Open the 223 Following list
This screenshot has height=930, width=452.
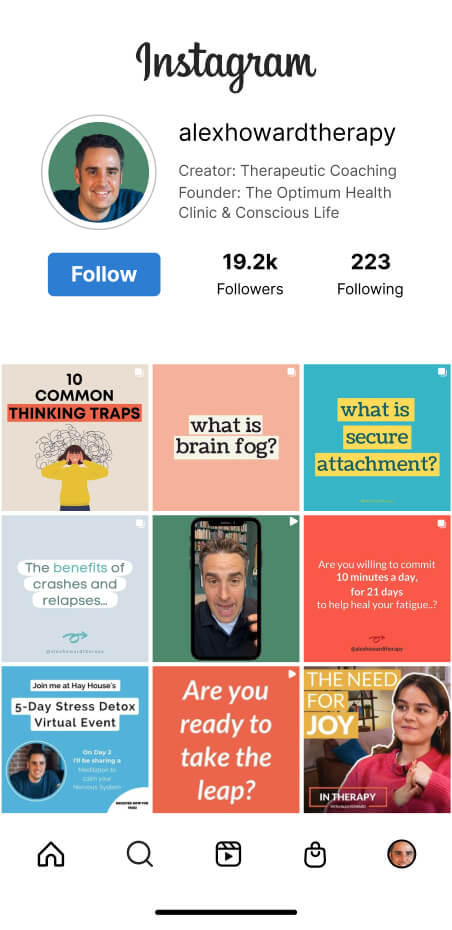pyautogui.click(x=370, y=274)
